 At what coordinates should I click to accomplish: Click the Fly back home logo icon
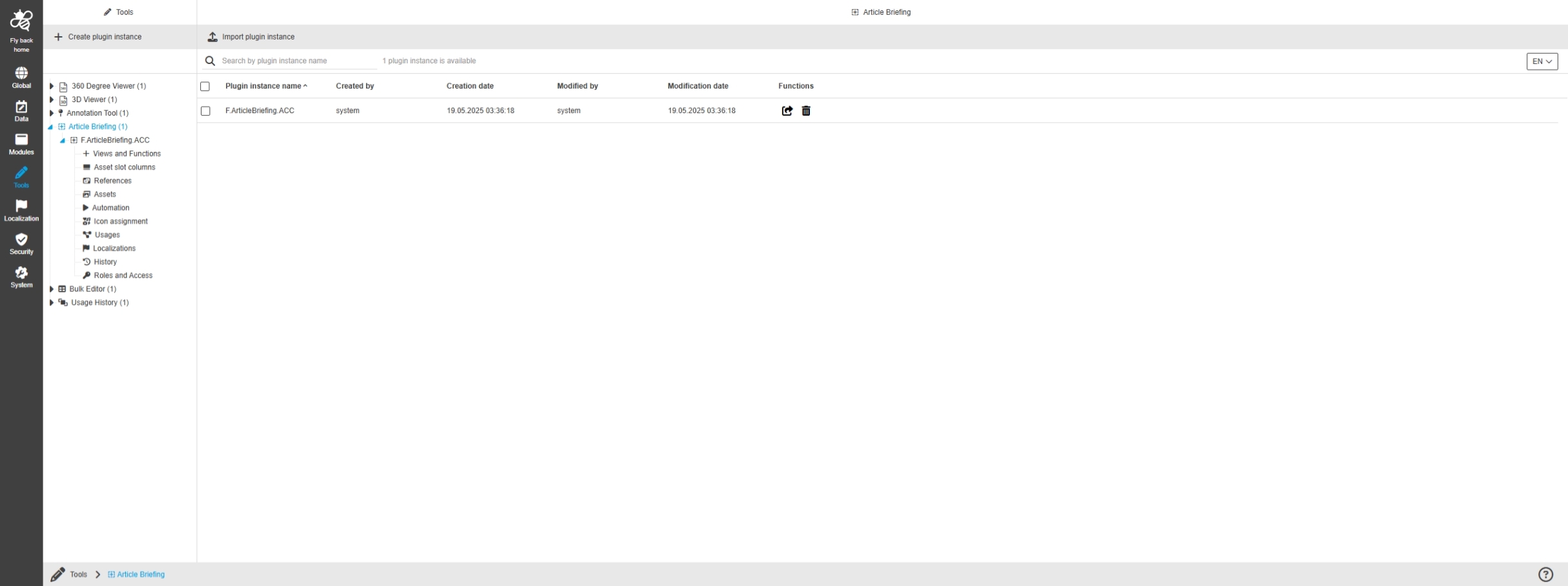pos(21,21)
